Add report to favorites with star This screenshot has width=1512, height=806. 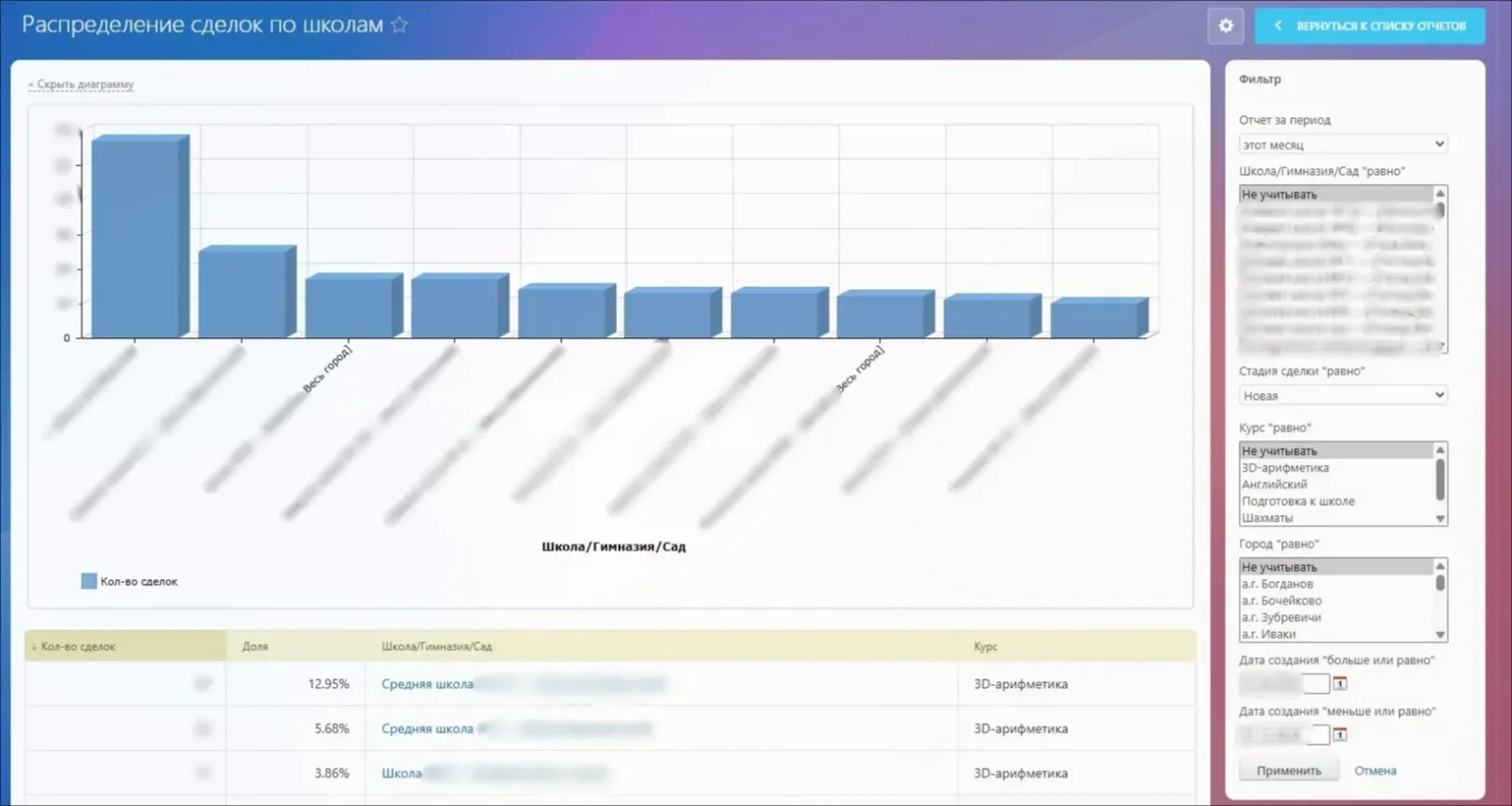click(x=400, y=25)
